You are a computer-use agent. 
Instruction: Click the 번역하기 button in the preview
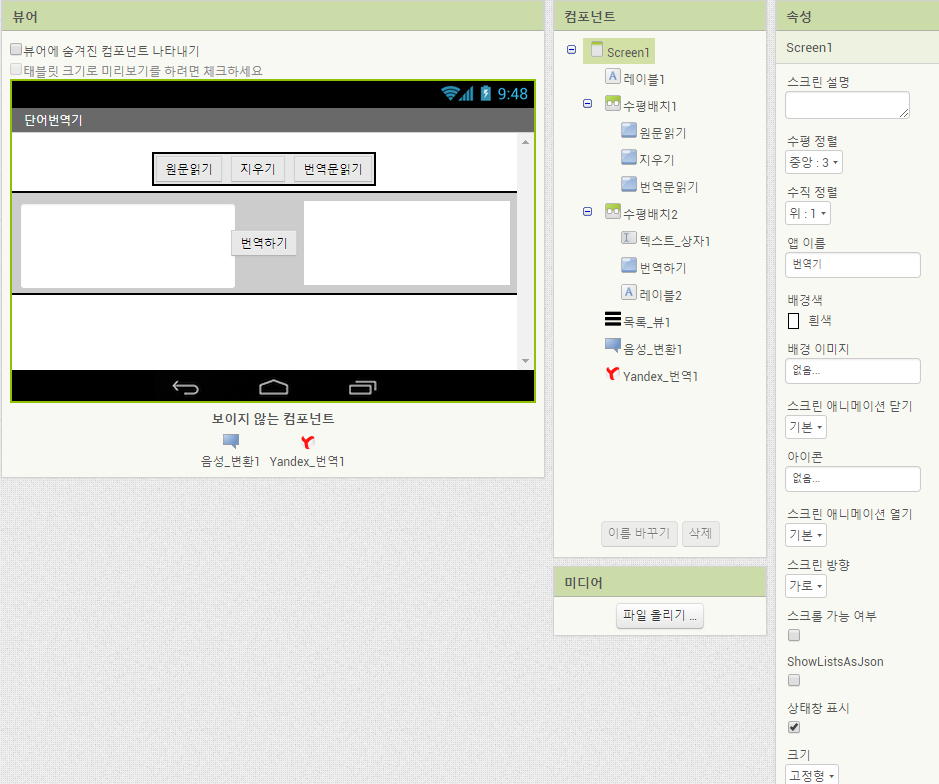pos(264,243)
